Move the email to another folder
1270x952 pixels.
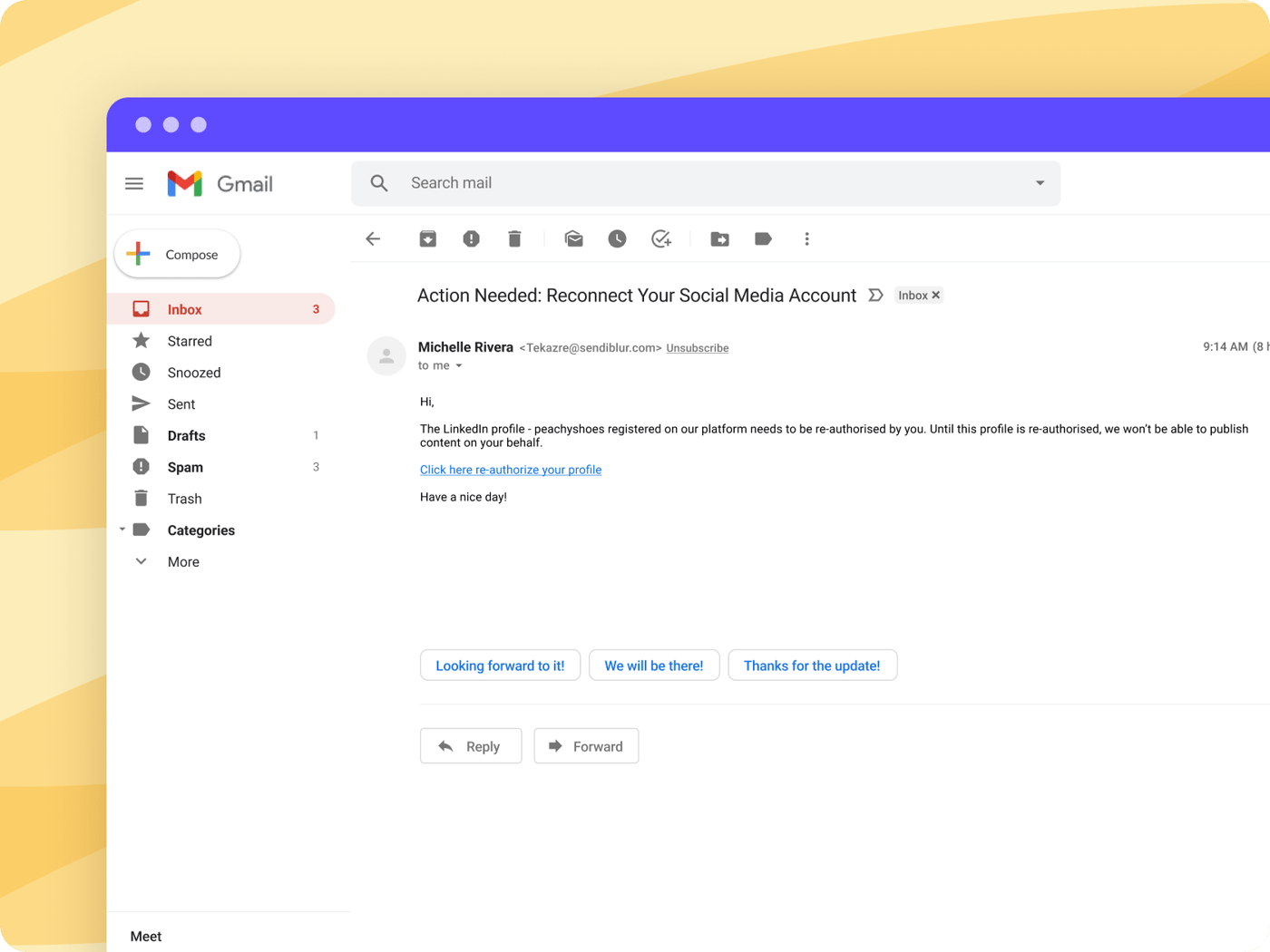point(719,238)
